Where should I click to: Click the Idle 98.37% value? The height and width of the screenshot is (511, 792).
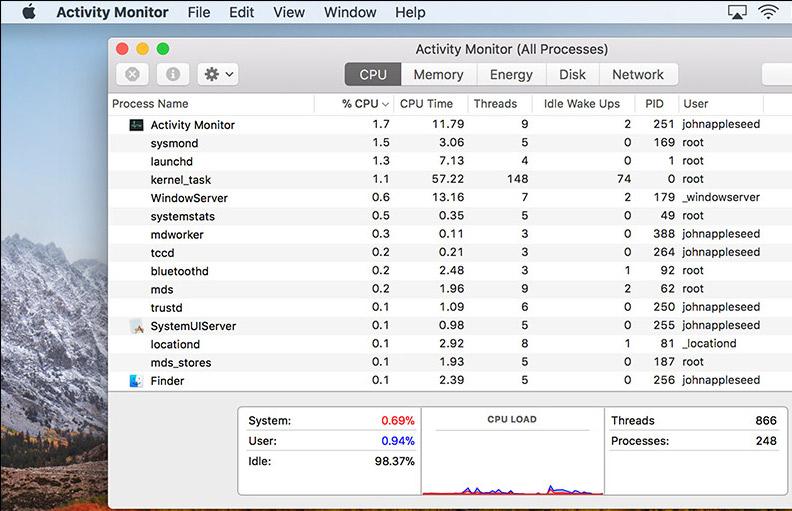(394, 461)
